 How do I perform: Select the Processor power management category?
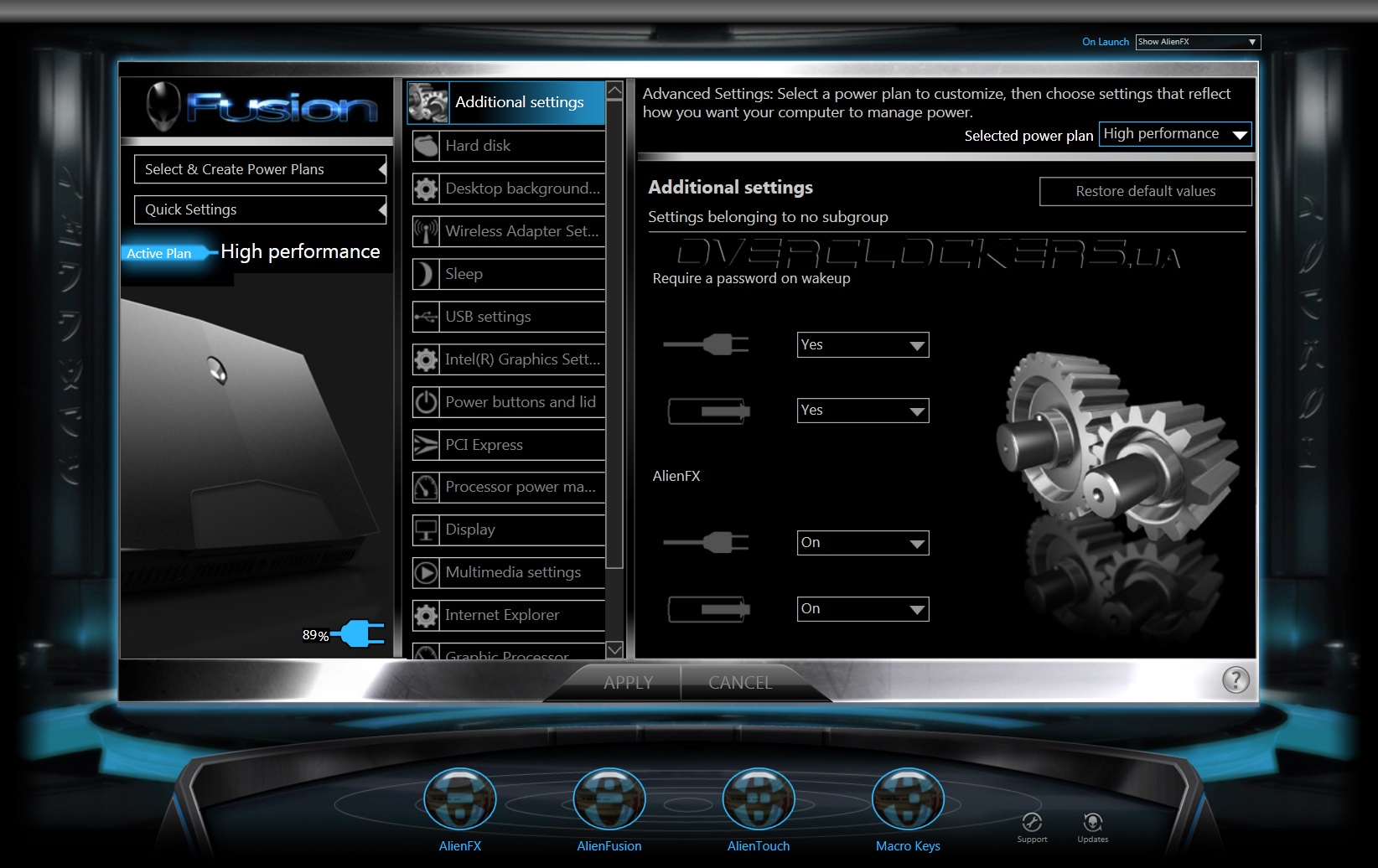[509, 487]
